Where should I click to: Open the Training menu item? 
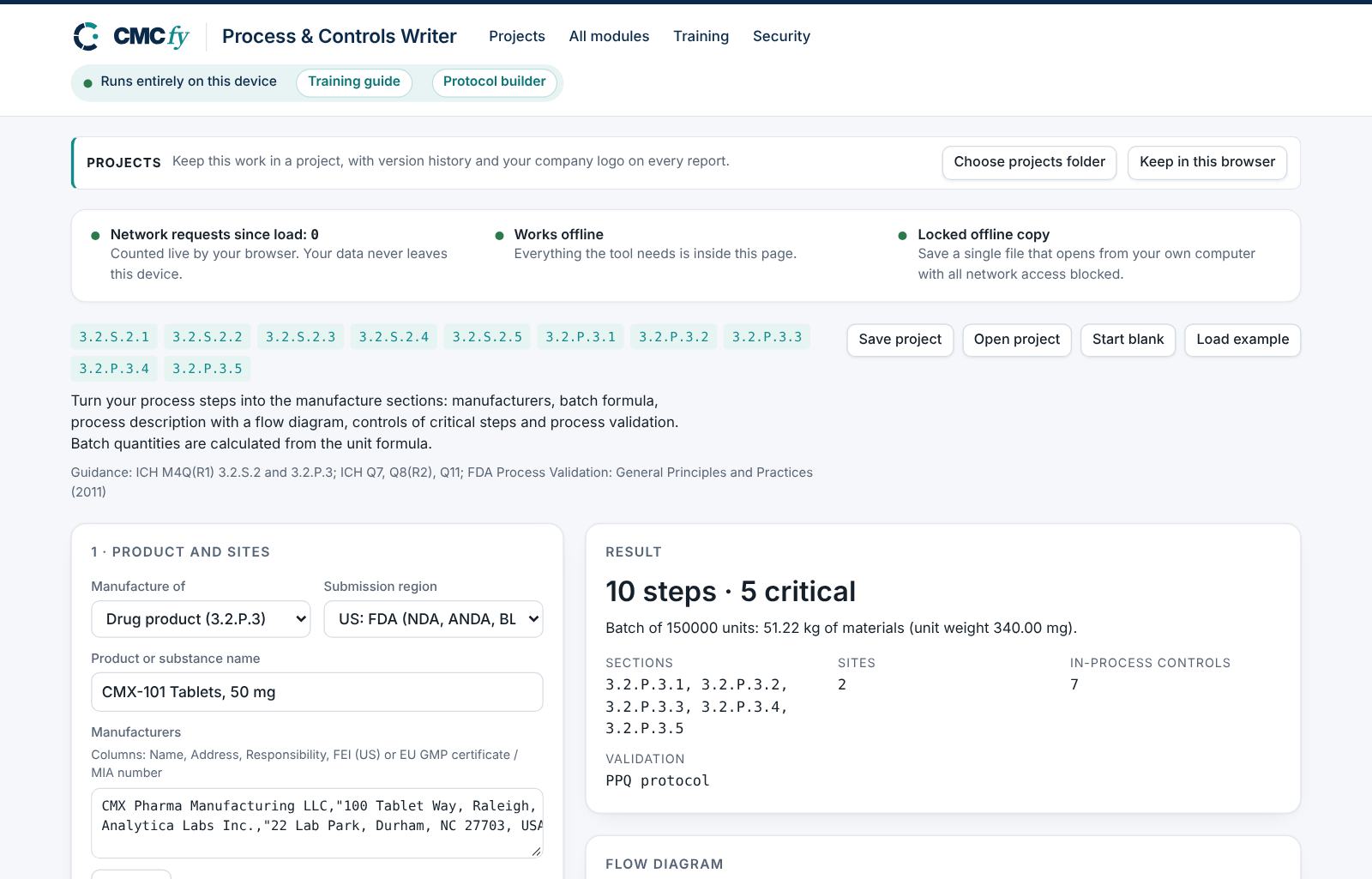point(701,36)
